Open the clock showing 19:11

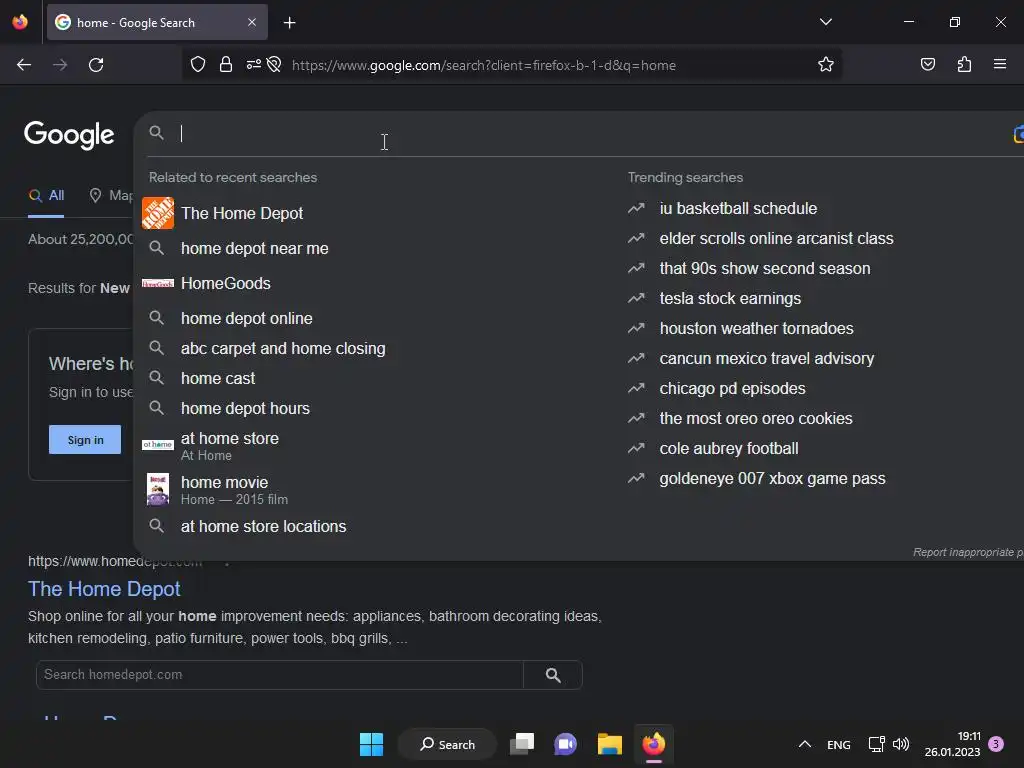pos(952,744)
